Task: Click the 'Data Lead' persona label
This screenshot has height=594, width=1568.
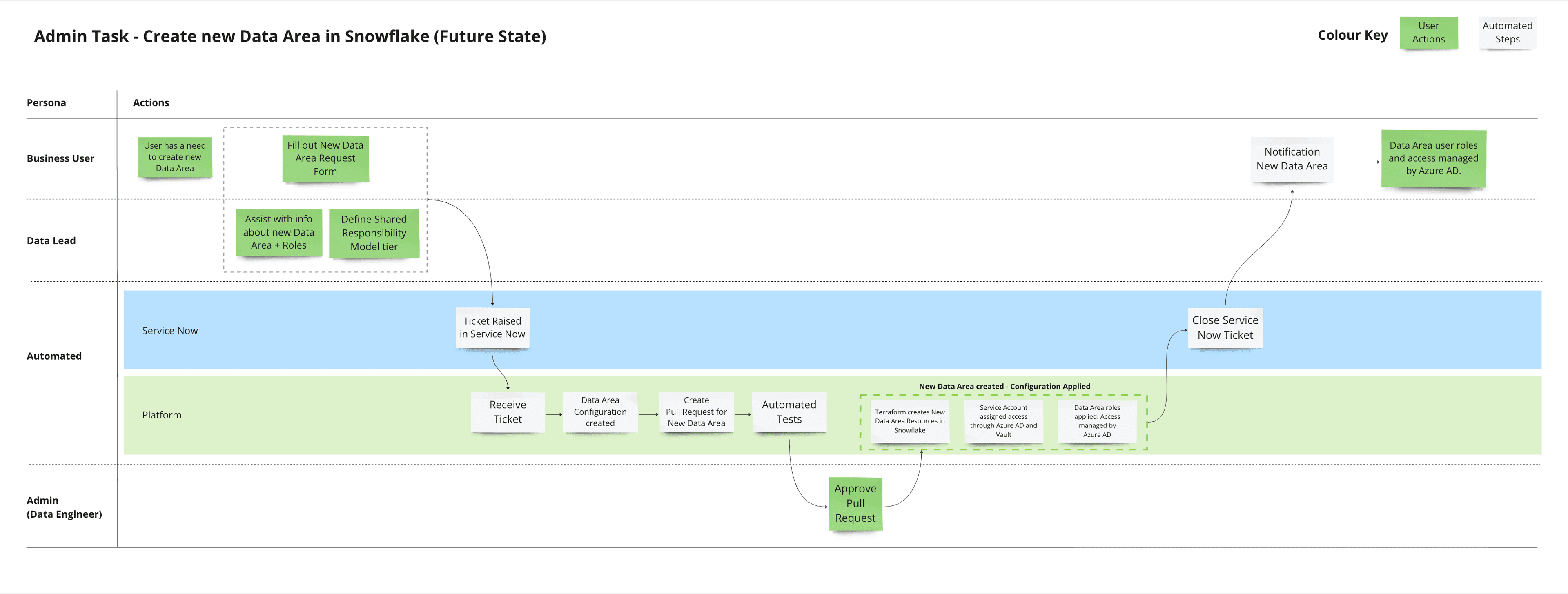Action: 51,240
